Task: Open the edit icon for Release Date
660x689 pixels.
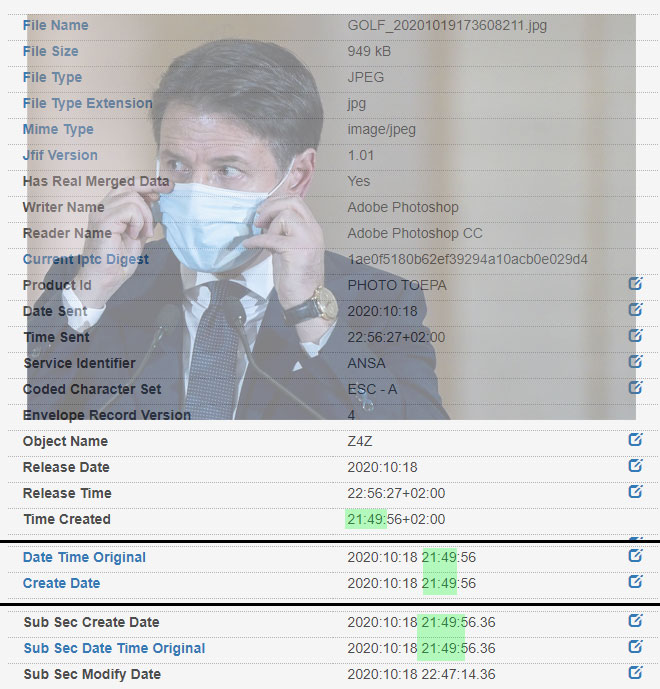Action: (635, 465)
